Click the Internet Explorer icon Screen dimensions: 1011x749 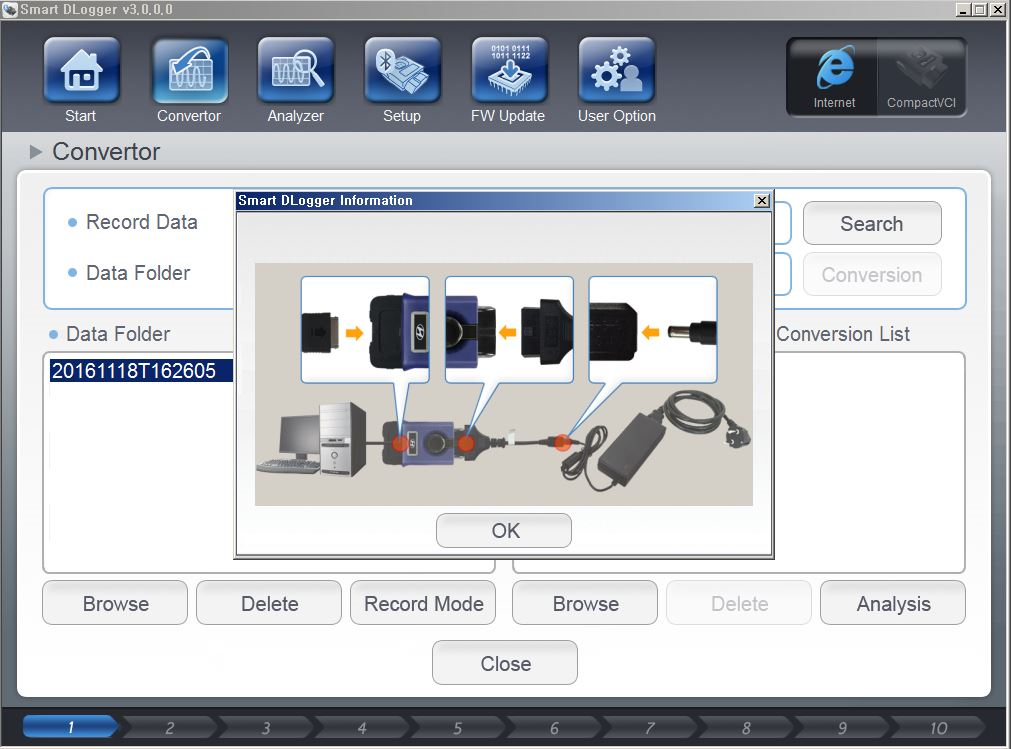[834, 77]
